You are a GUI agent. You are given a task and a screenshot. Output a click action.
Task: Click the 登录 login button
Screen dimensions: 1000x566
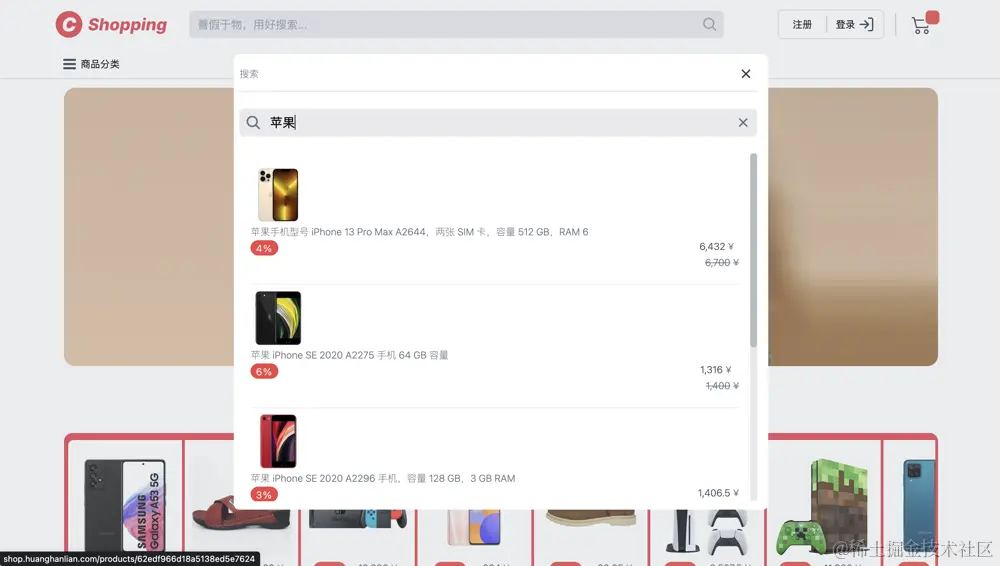click(x=855, y=24)
